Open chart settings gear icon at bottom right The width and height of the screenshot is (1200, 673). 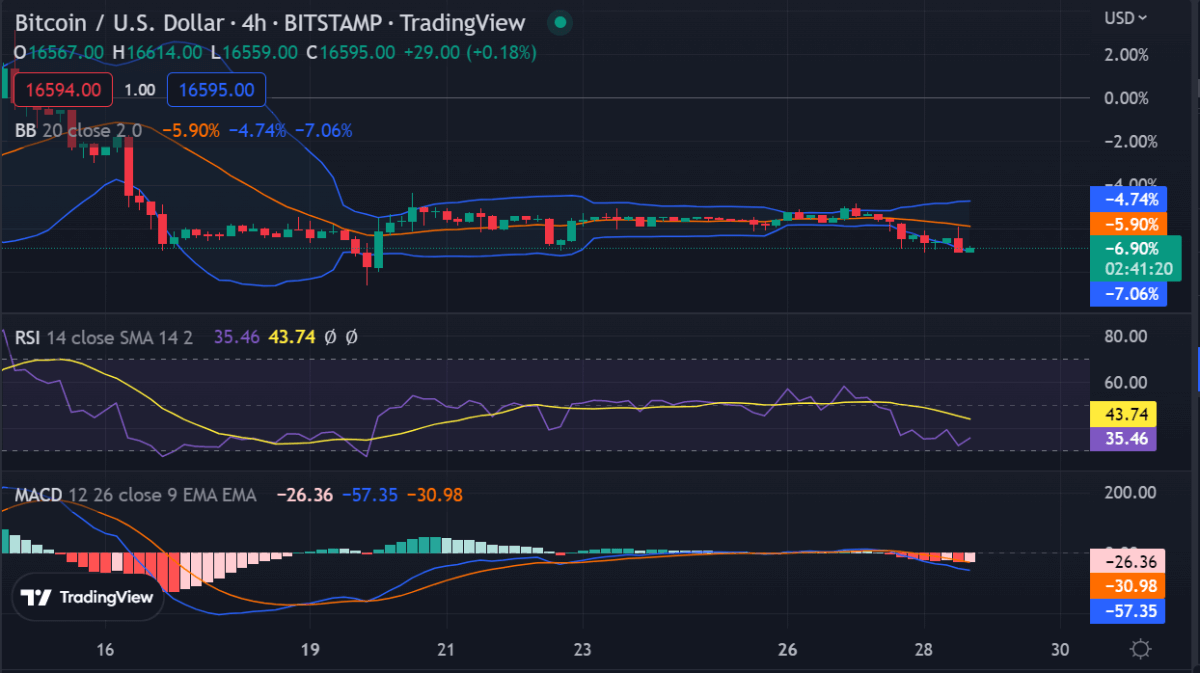click(x=1140, y=650)
